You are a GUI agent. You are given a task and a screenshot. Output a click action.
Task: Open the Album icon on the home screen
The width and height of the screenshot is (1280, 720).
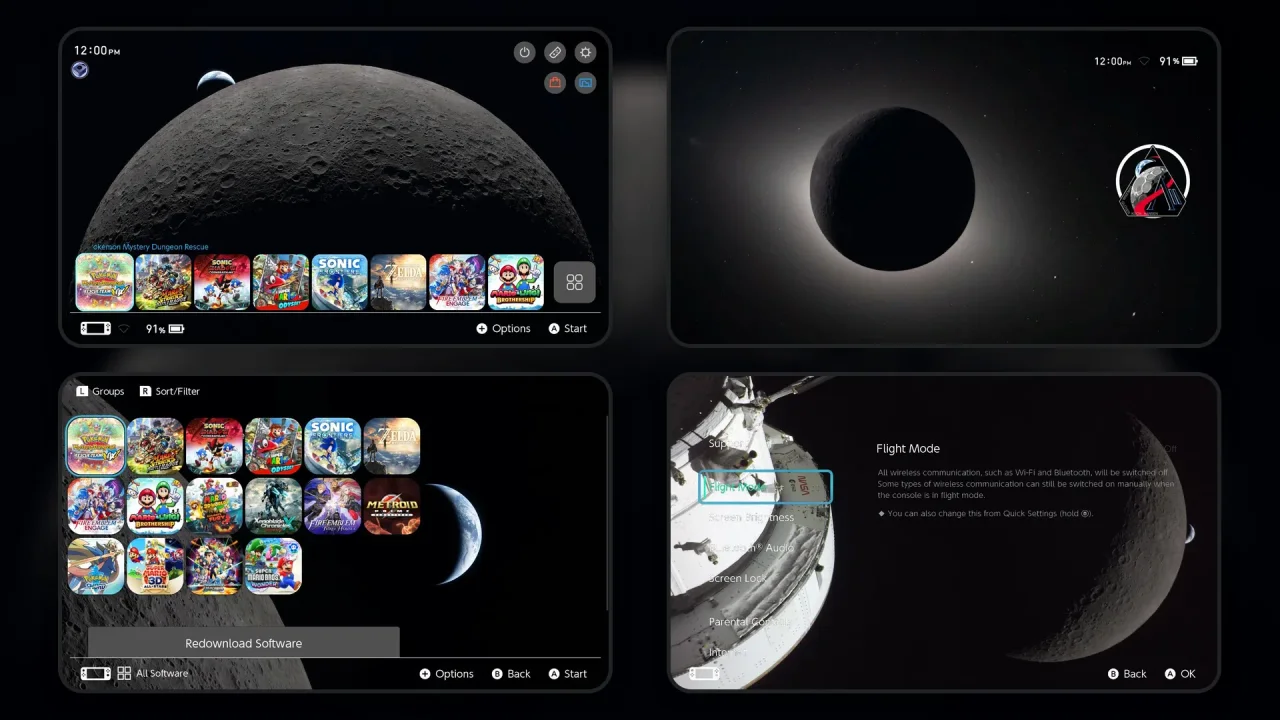[586, 82]
